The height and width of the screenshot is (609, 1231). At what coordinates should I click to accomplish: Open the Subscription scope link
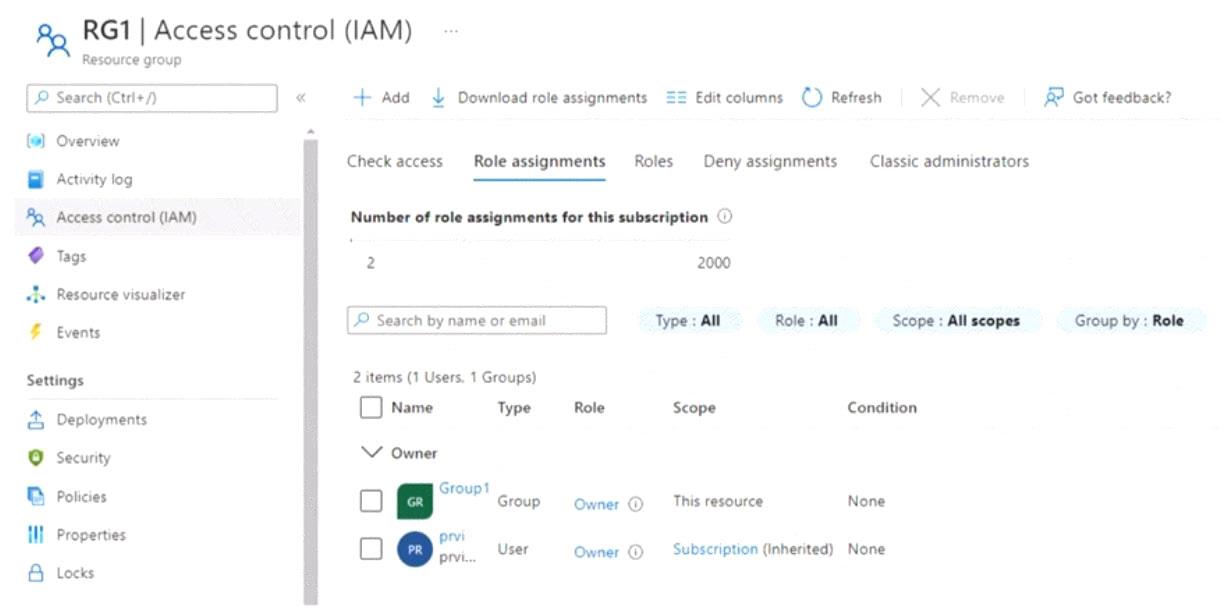(715, 549)
